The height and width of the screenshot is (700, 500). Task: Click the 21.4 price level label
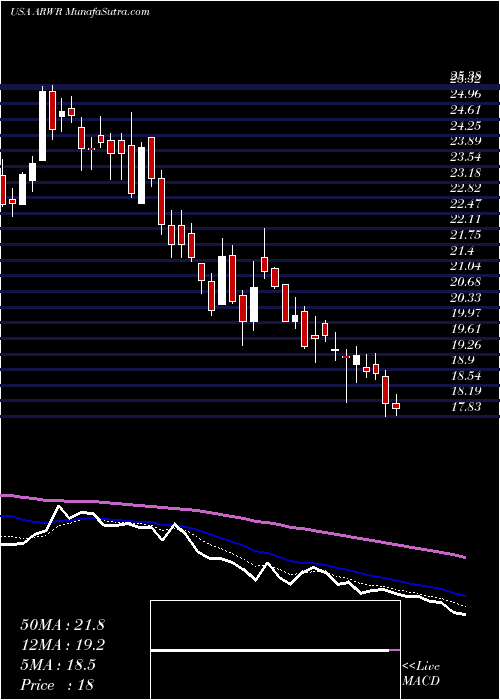coord(462,250)
